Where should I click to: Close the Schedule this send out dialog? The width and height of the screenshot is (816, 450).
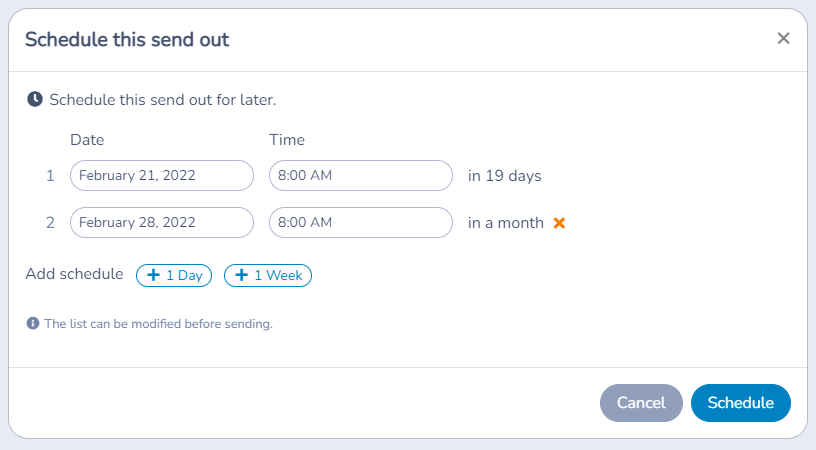pyautogui.click(x=783, y=38)
